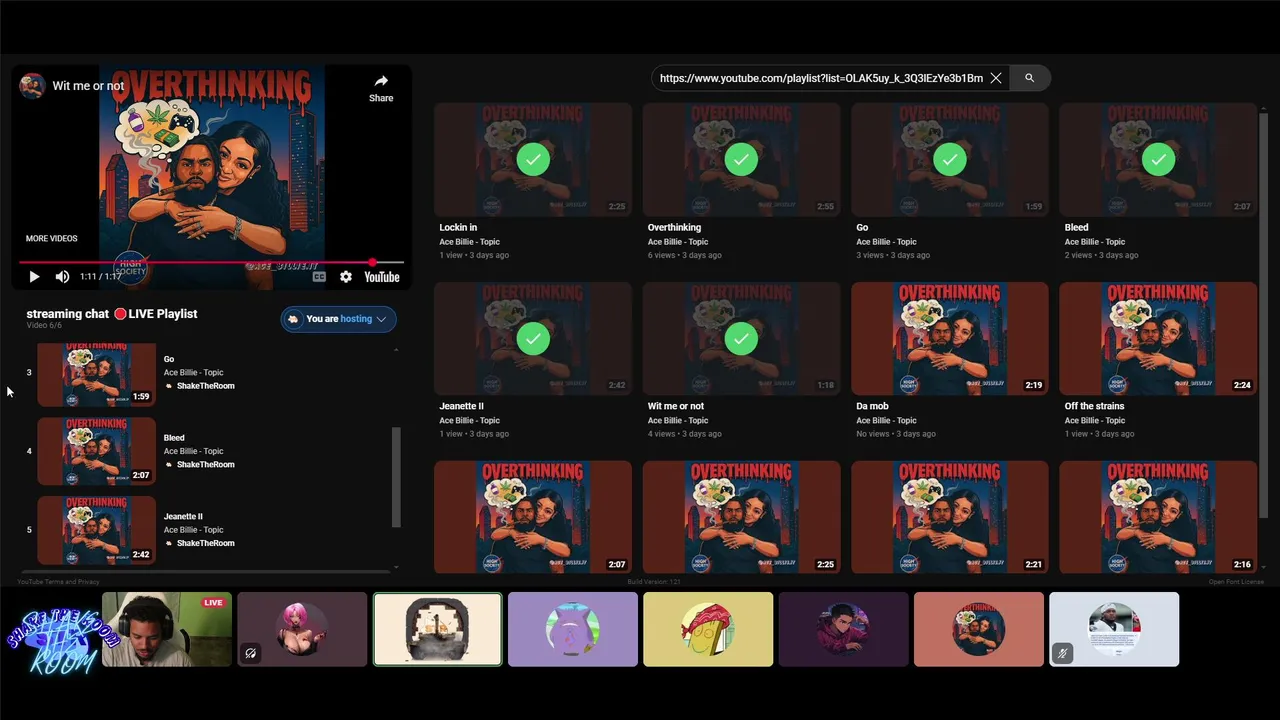Share the playing video
The height and width of the screenshot is (720, 1280).
tap(381, 88)
